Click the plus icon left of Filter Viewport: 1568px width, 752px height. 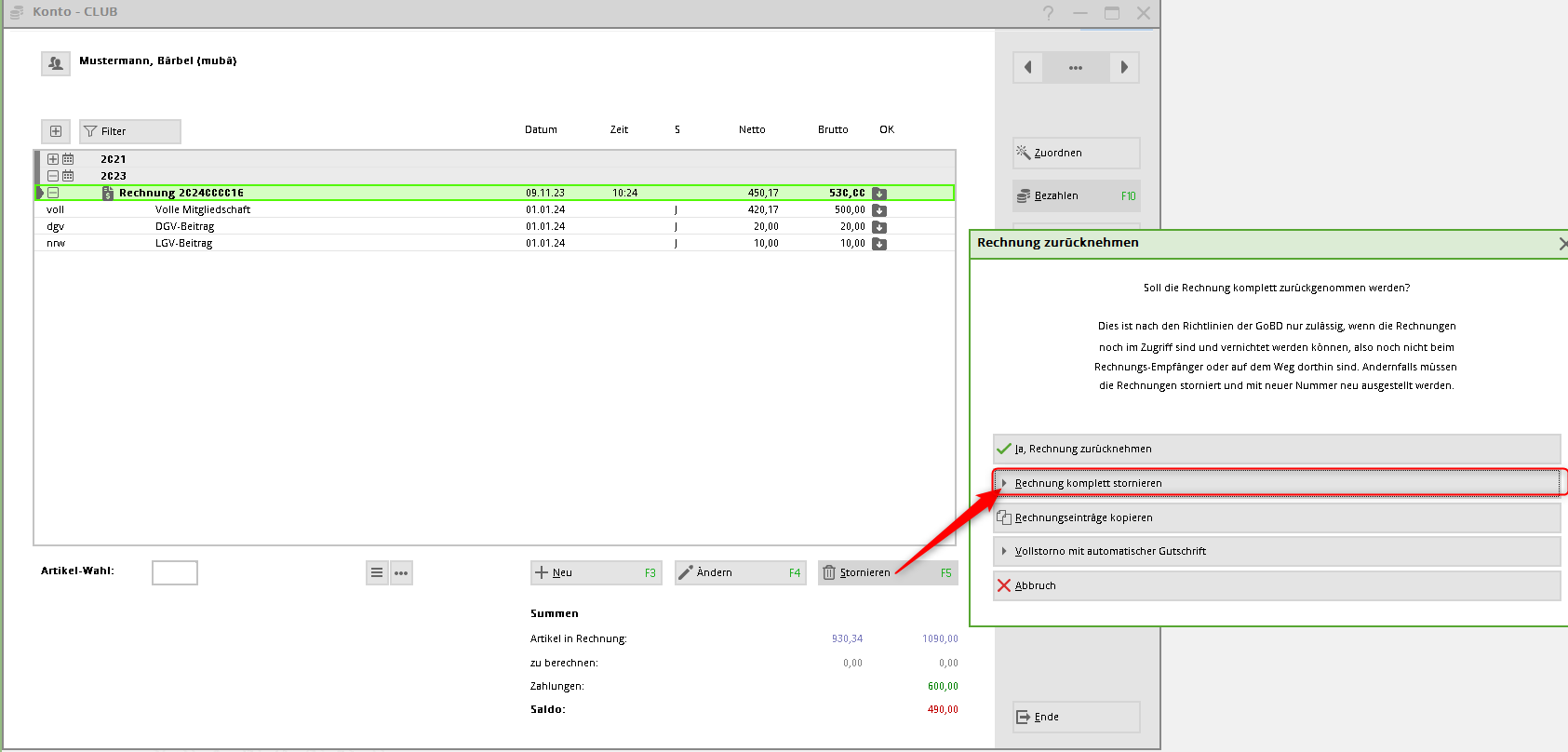(56, 131)
